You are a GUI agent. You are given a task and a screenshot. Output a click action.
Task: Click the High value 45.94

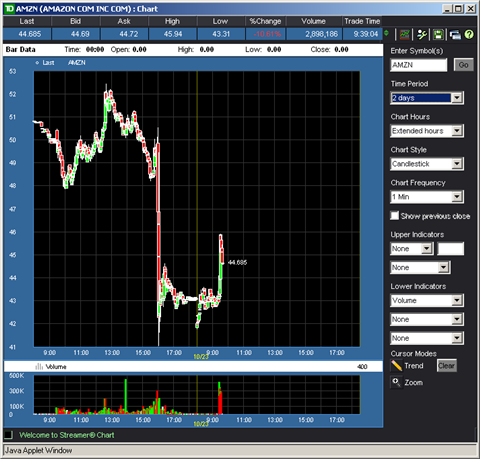173,34
